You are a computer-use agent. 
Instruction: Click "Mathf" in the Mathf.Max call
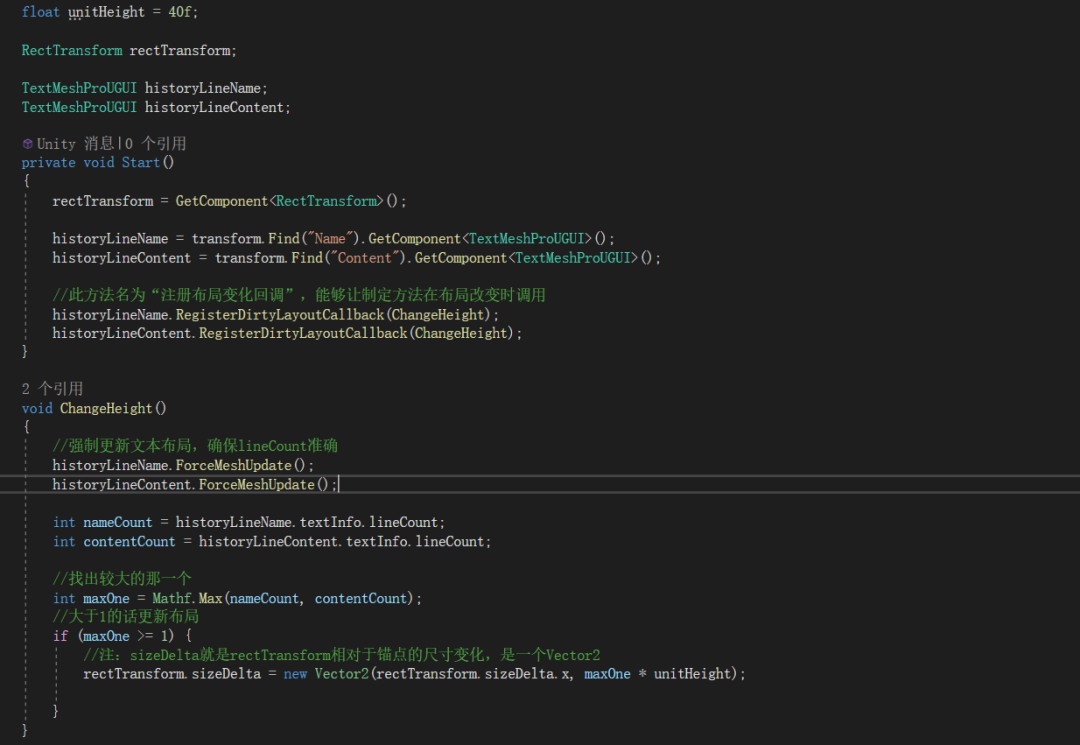click(x=172, y=598)
